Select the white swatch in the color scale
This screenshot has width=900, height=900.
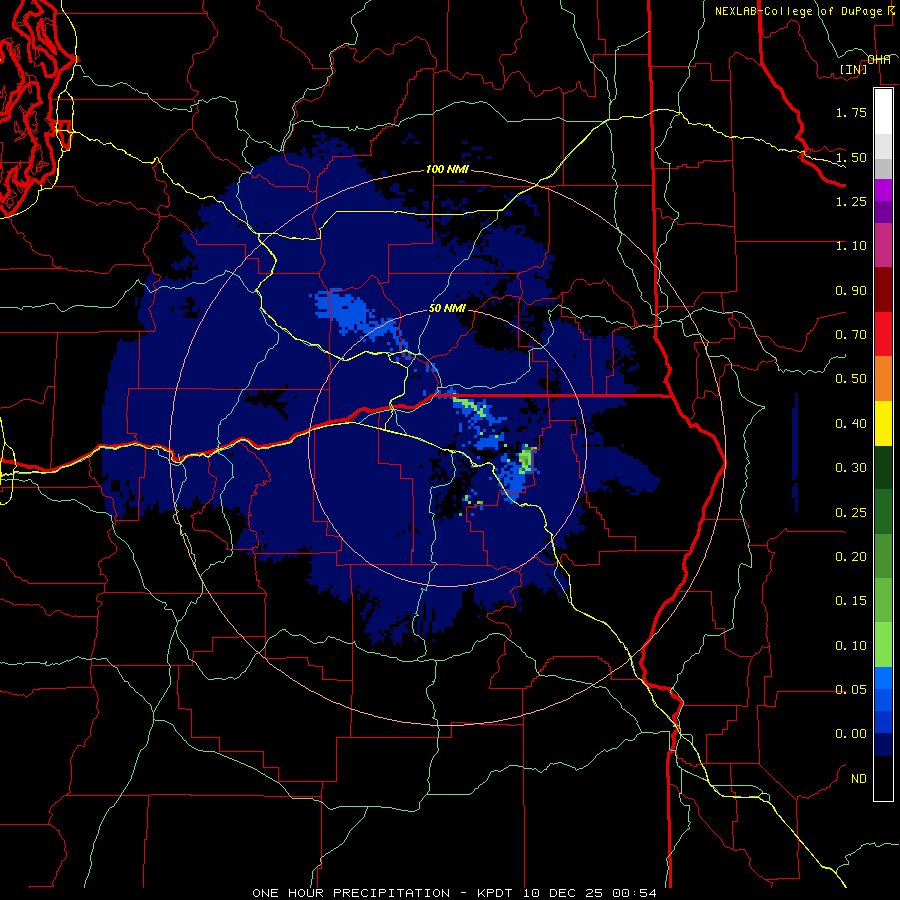(883, 111)
